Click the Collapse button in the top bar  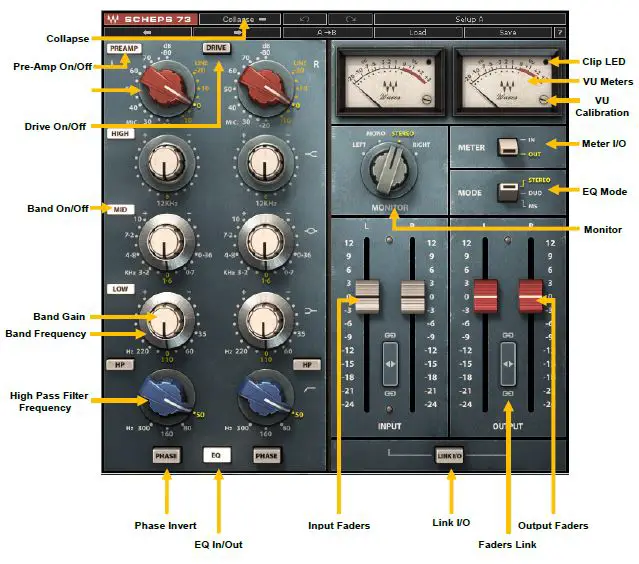(240, 19)
